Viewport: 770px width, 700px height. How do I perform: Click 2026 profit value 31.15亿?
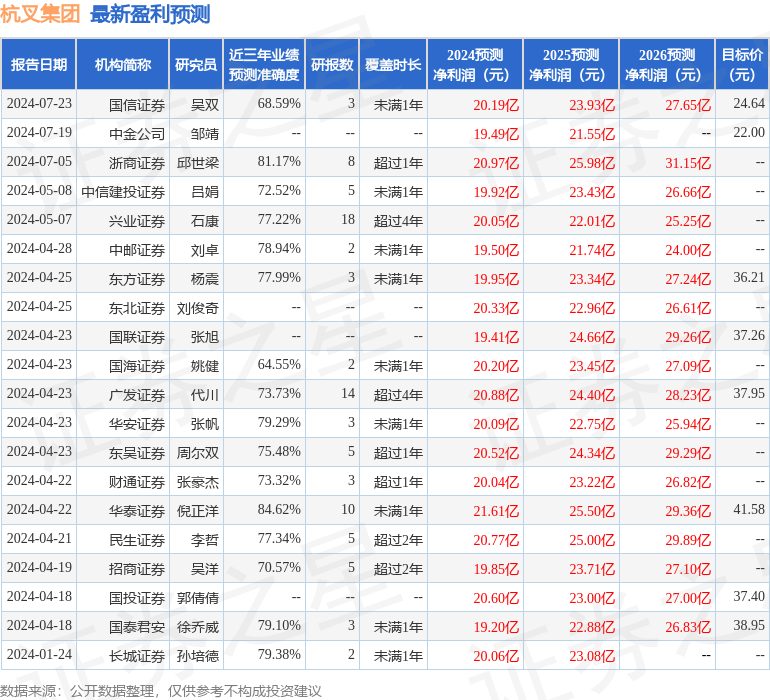688,163
